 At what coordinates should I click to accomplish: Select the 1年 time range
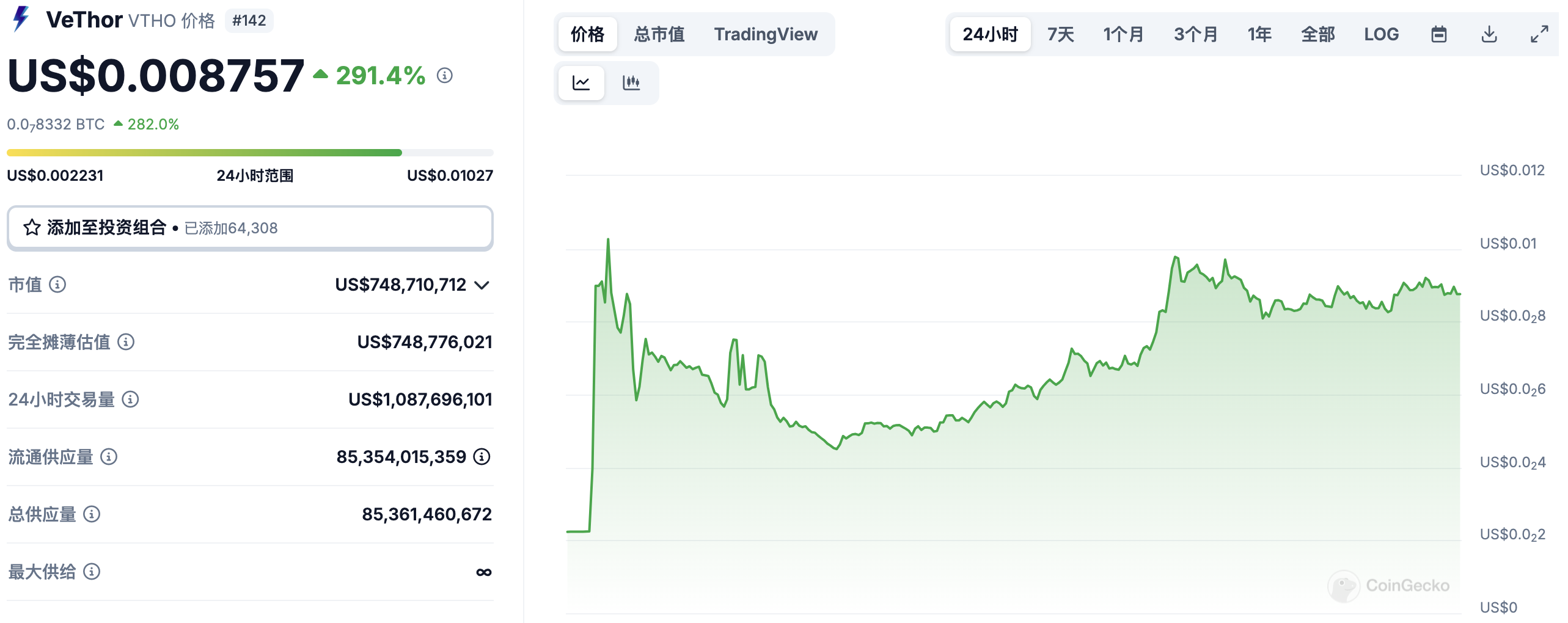pos(1259,34)
